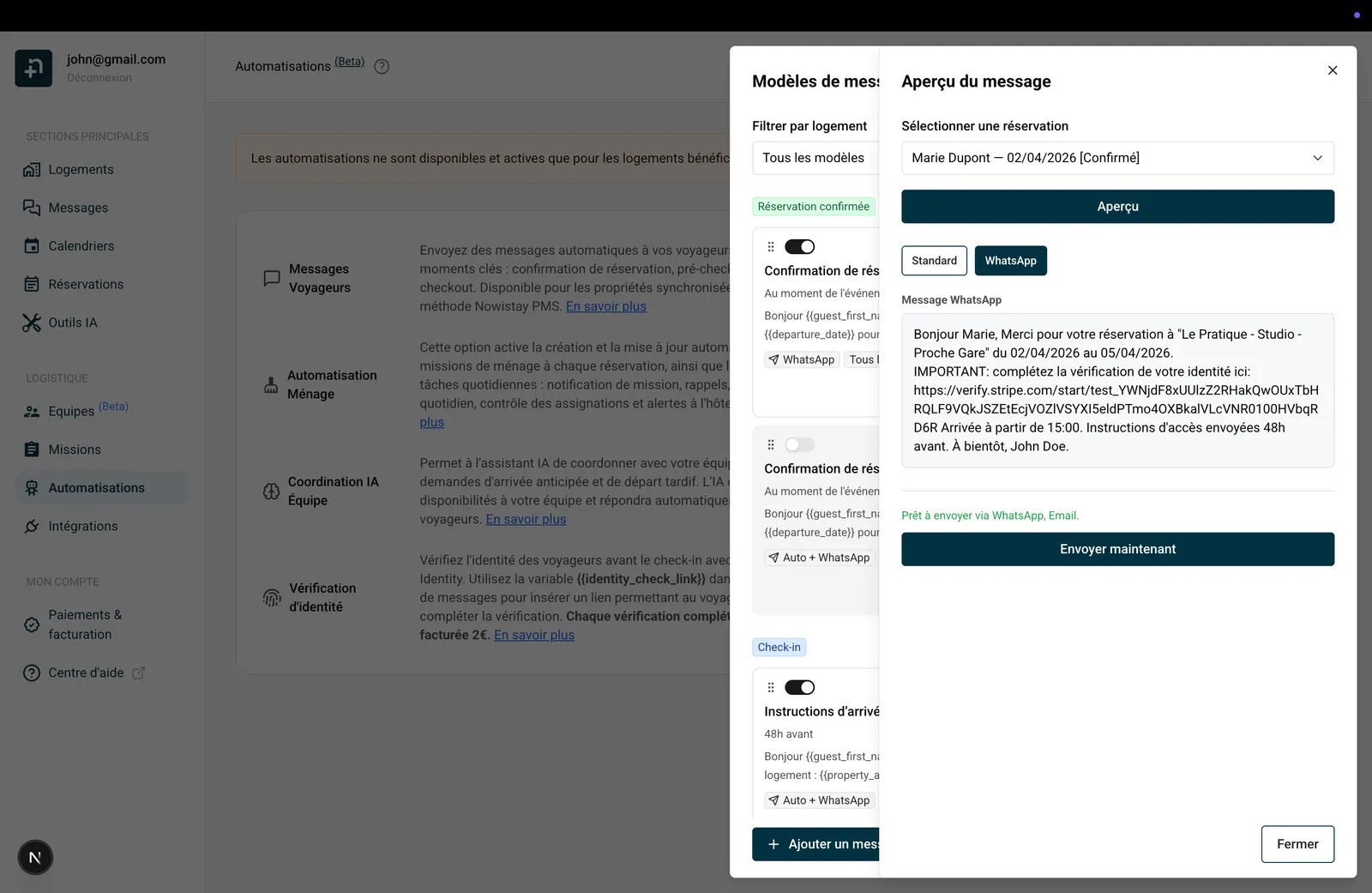Enable the second Confirmation de réservation toggle
Viewport: 1372px width, 893px height.
(799, 444)
